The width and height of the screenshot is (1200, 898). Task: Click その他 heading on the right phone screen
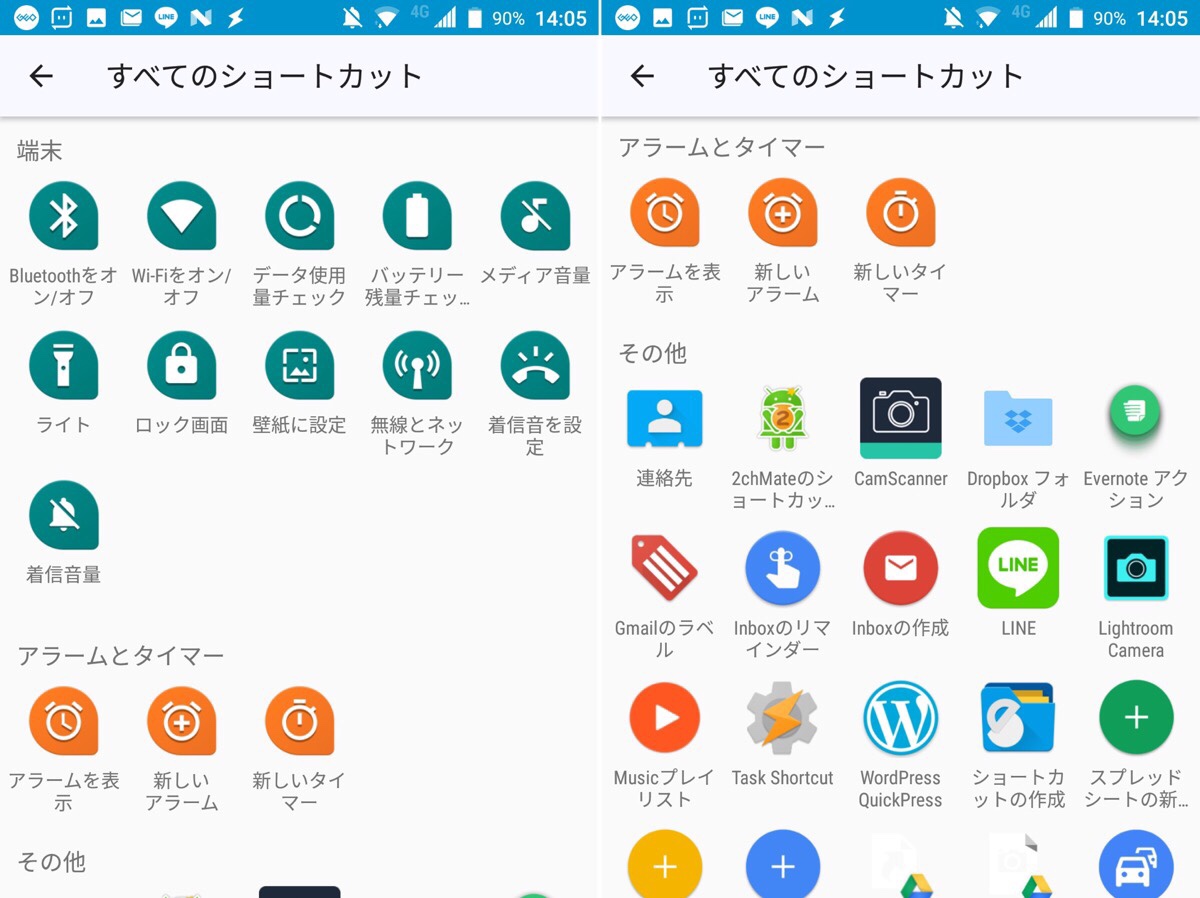653,353
